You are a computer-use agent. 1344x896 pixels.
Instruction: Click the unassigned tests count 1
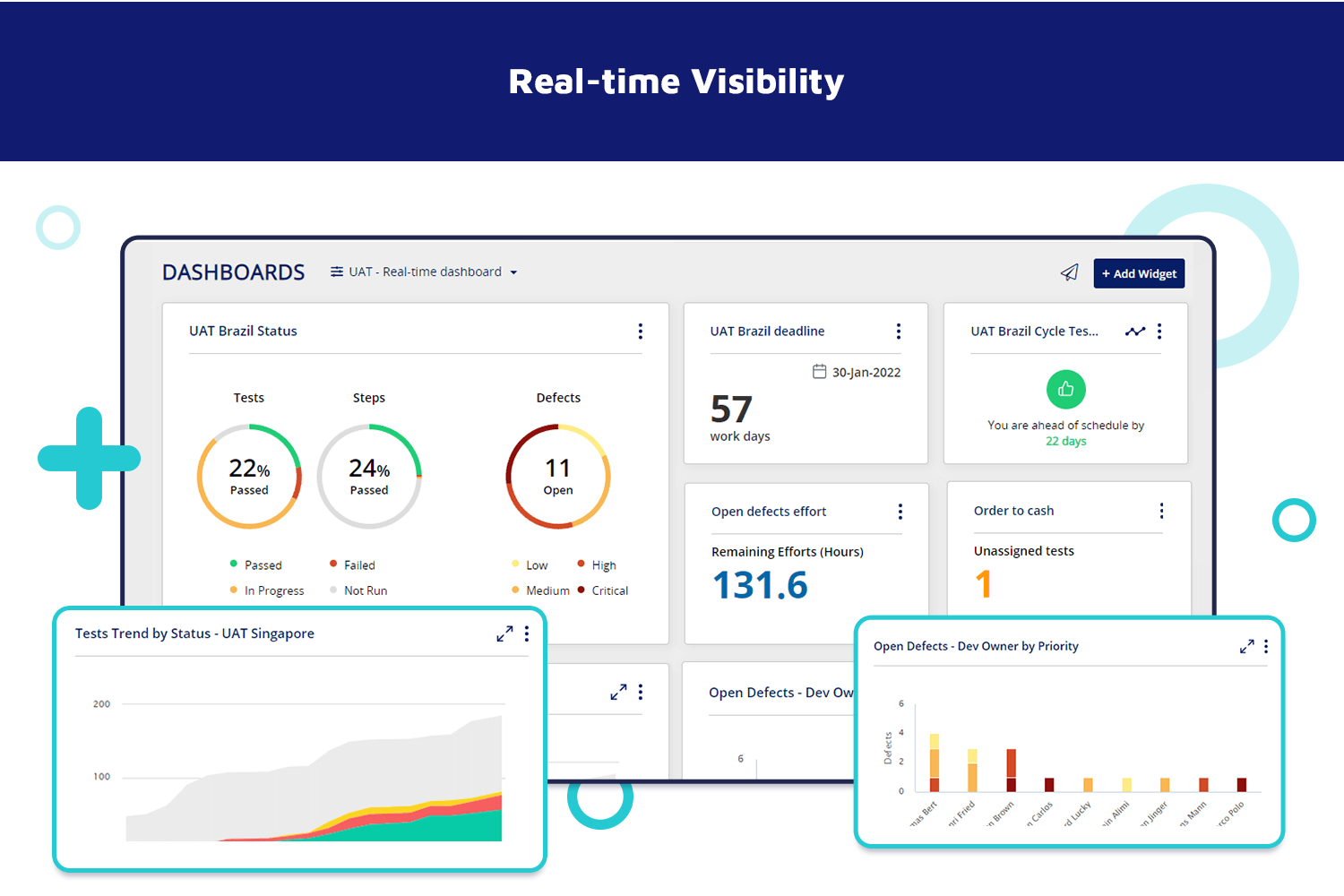pyautogui.click(x=984, y=584)
